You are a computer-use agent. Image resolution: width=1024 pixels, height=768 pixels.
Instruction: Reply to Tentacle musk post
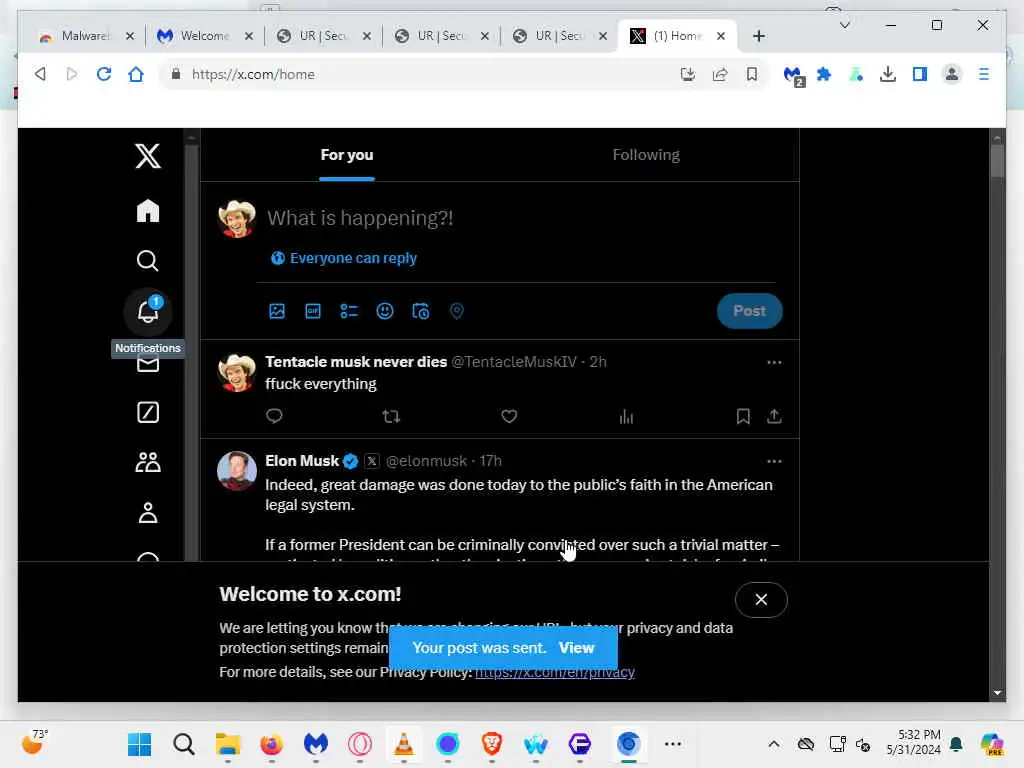[x=274, y=416]
